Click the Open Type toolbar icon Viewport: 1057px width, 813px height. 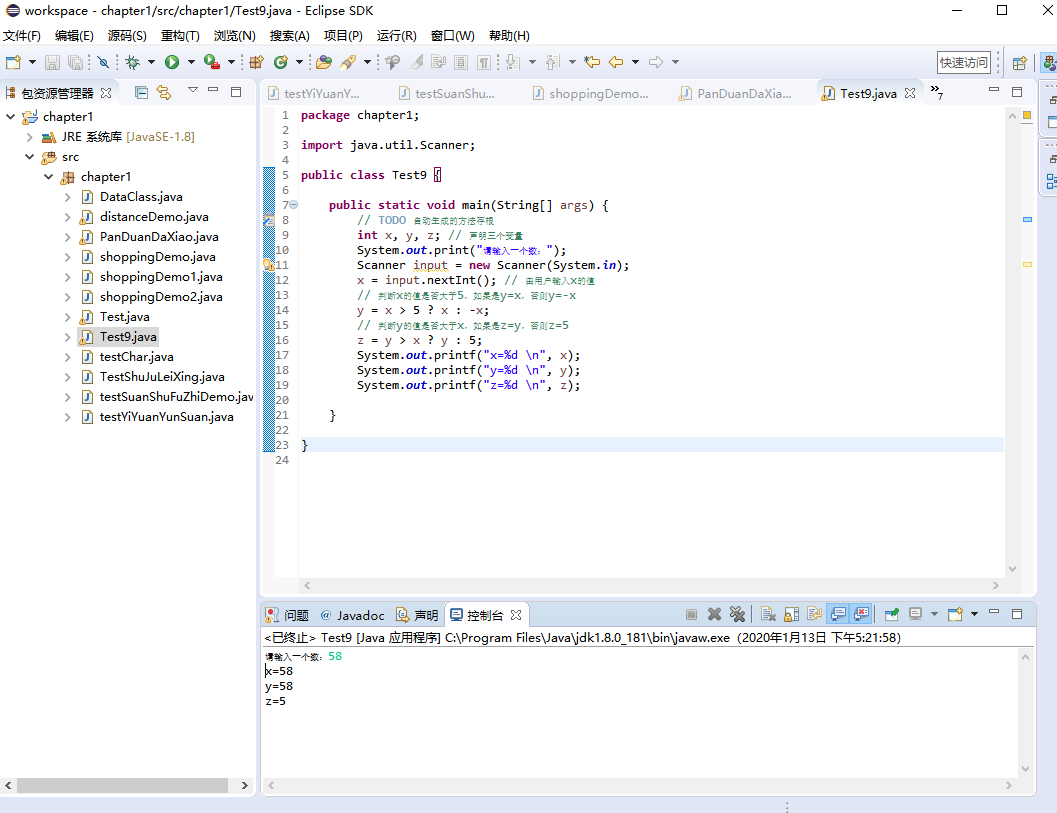[324, 62]
